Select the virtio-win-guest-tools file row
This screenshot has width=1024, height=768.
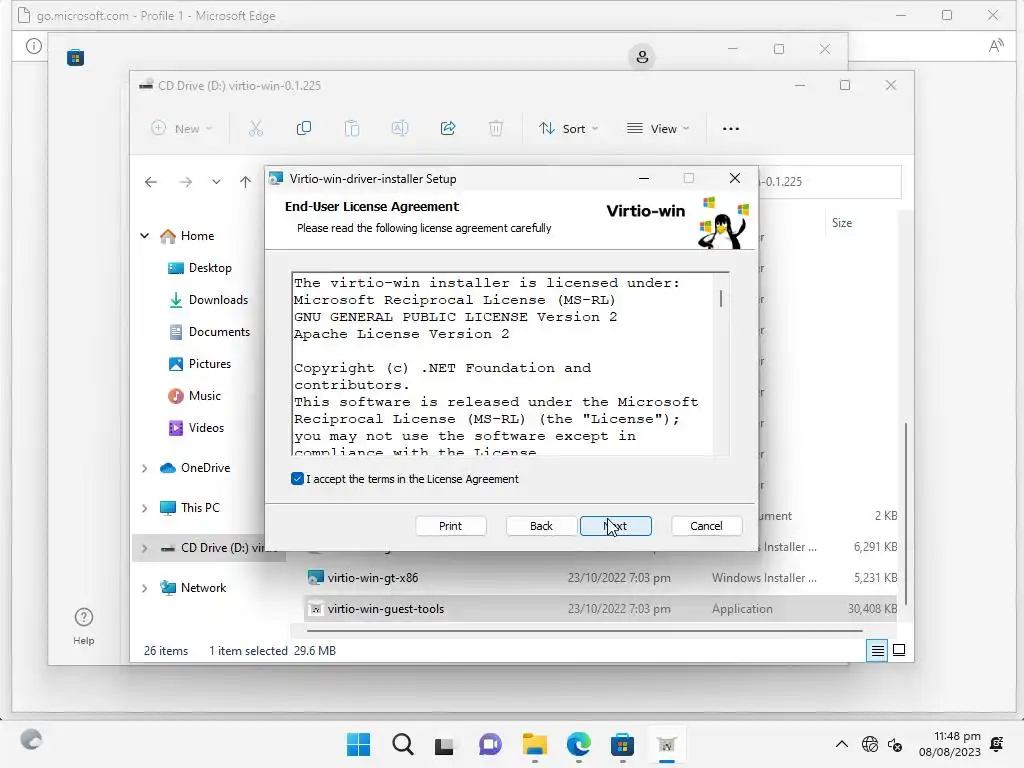(x=601, y=609)
